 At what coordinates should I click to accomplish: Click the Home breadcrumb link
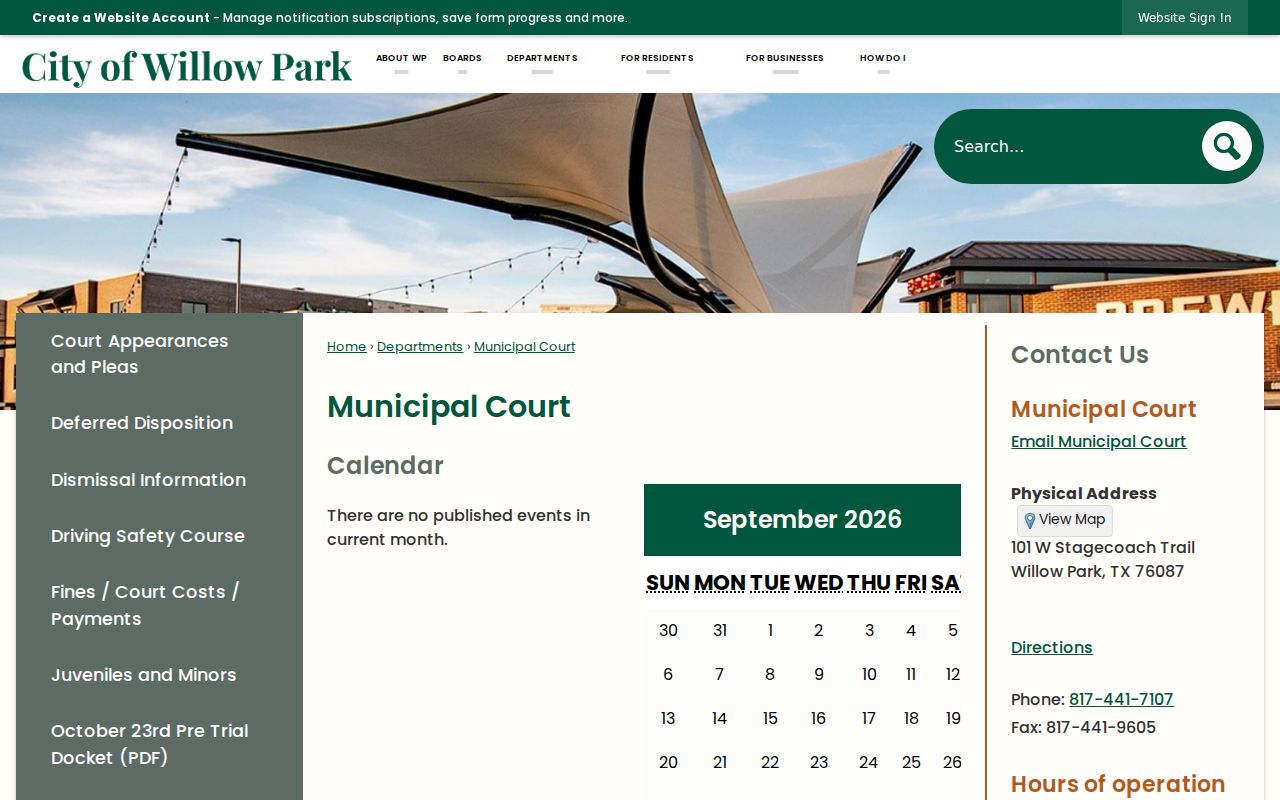point(346,347)
